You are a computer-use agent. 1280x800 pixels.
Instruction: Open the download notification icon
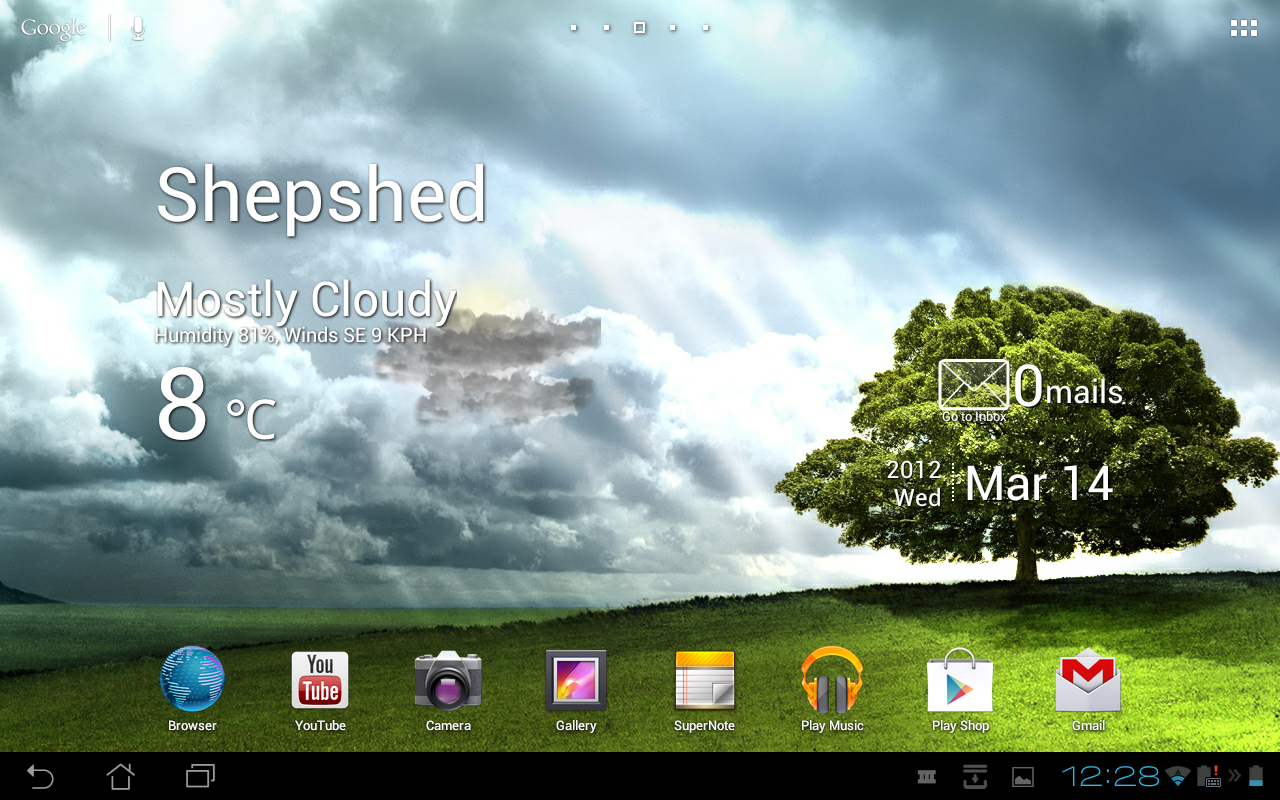pyautogui.click(x=975, y=776)
